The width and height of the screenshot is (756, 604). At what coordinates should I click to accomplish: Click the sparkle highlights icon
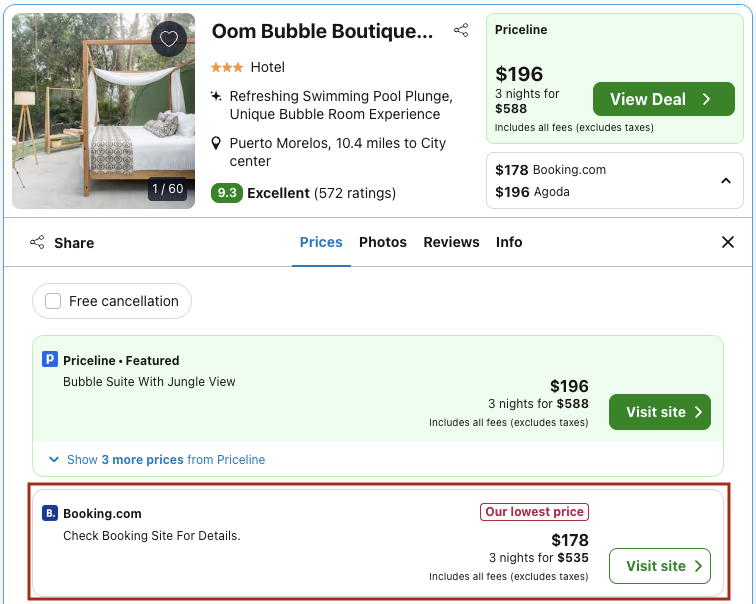click(217, 96)
